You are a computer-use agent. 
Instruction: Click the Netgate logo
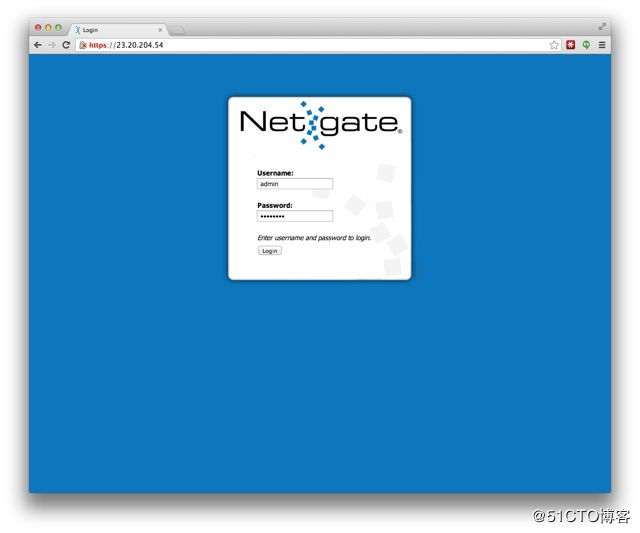pos(320,124)
